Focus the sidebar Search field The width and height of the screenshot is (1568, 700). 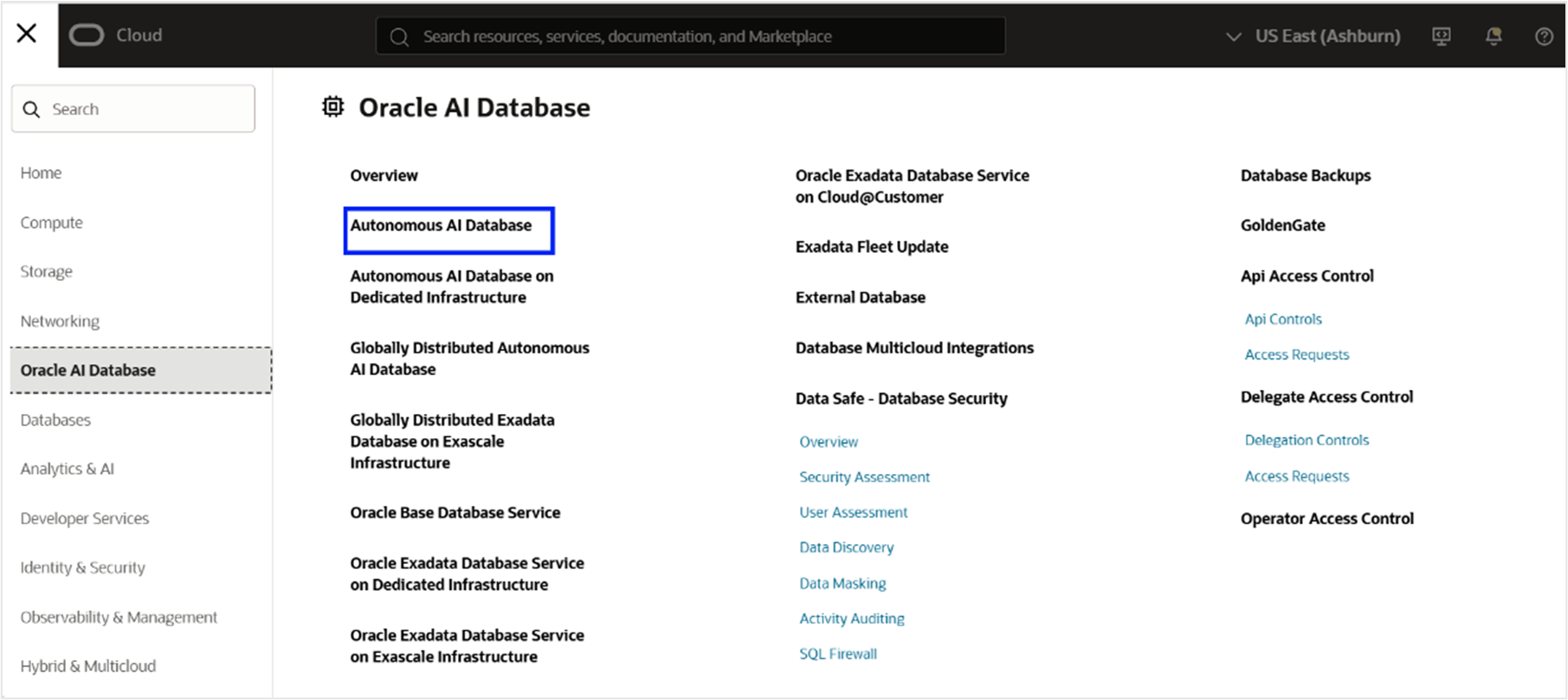[133, 109]
